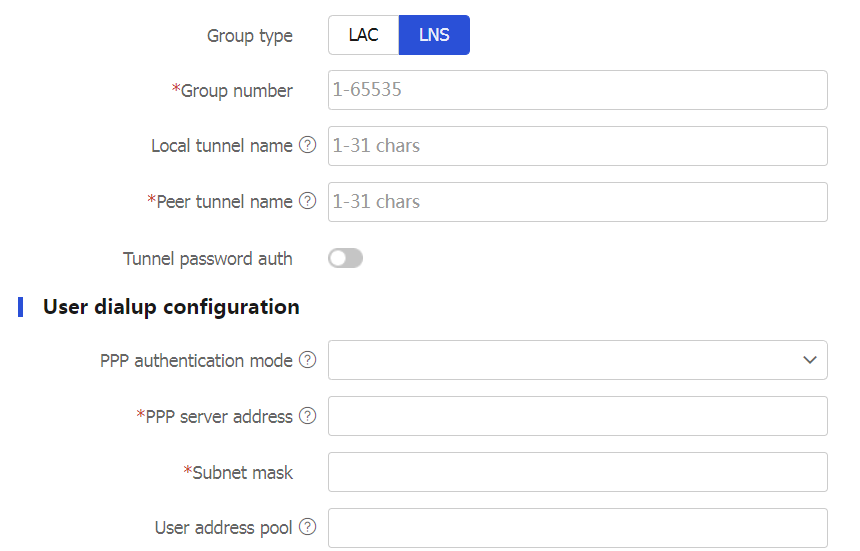860x551 pixels.
Task: Focus the Group number input field
Action: pyautogui.click(x=577, y=90)
